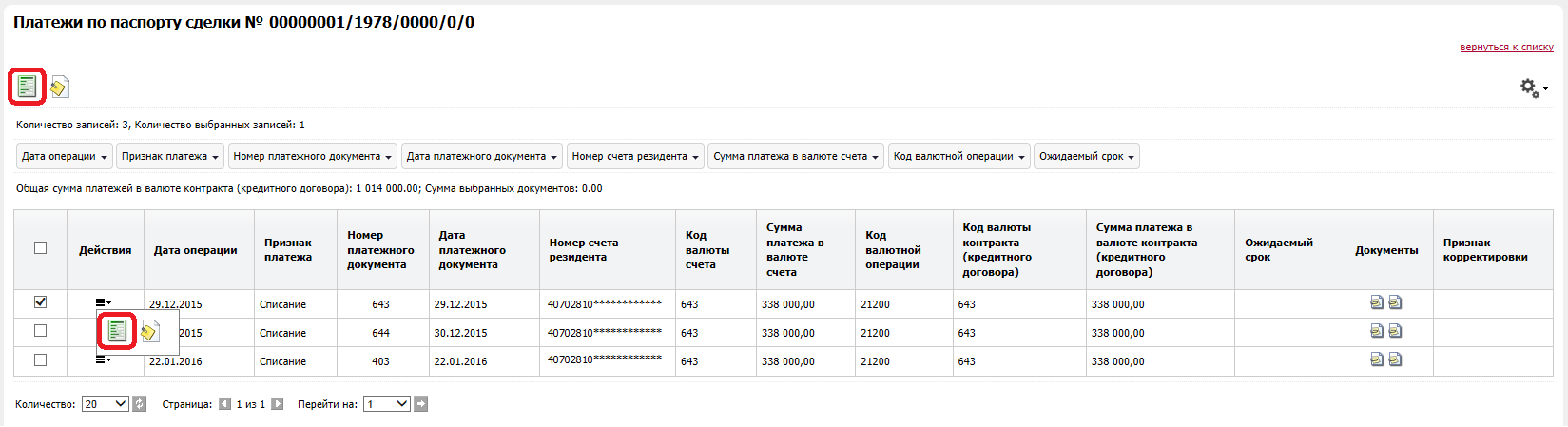
Task: Click the next page arrow button
Action: (278, 404)
